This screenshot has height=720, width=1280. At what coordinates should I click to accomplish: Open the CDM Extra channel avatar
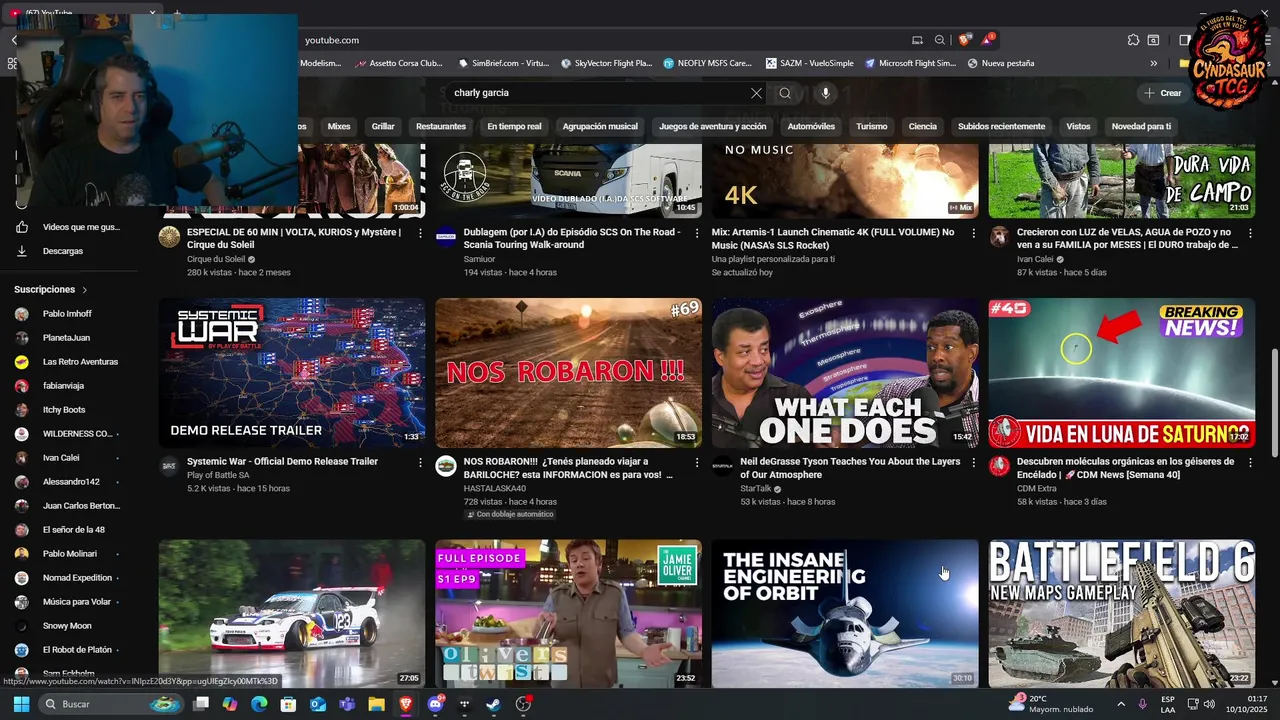coord(999,465)
